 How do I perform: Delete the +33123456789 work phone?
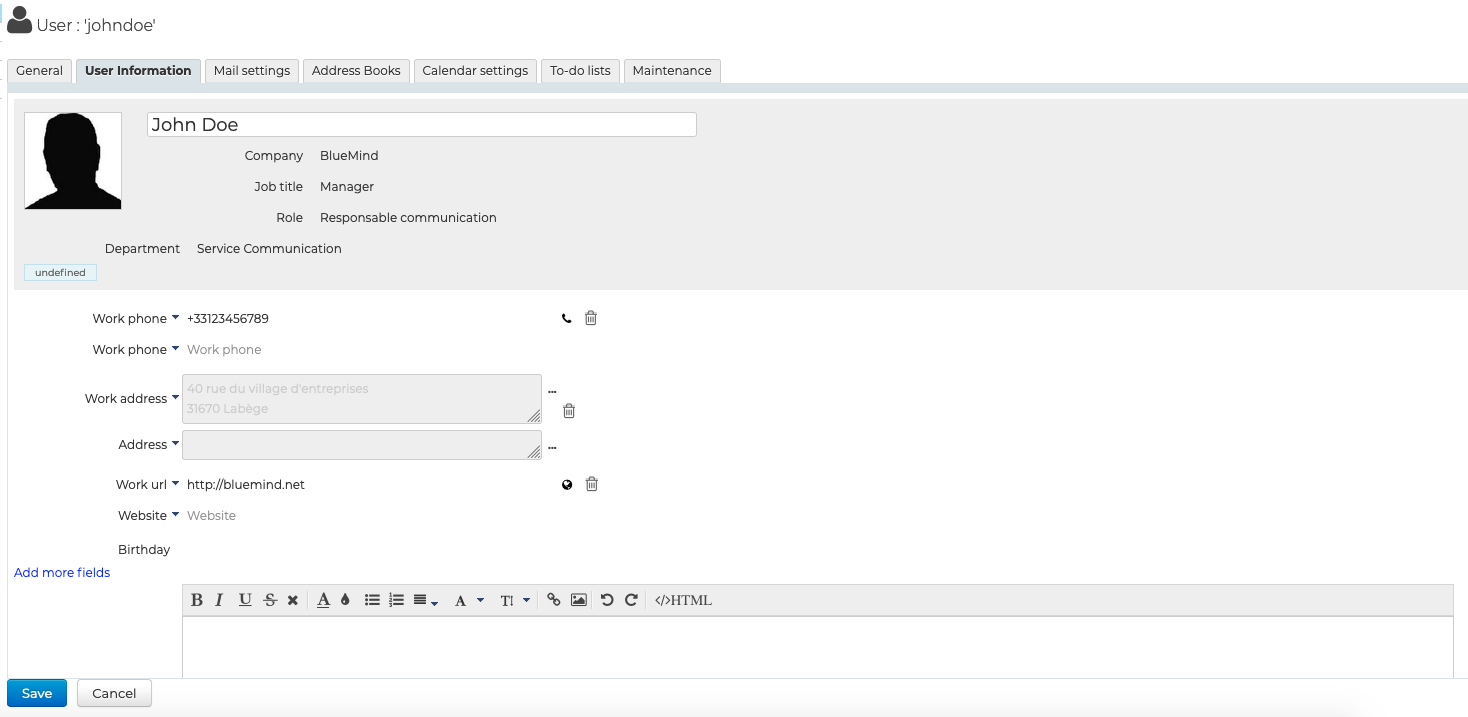click(591, 318)
